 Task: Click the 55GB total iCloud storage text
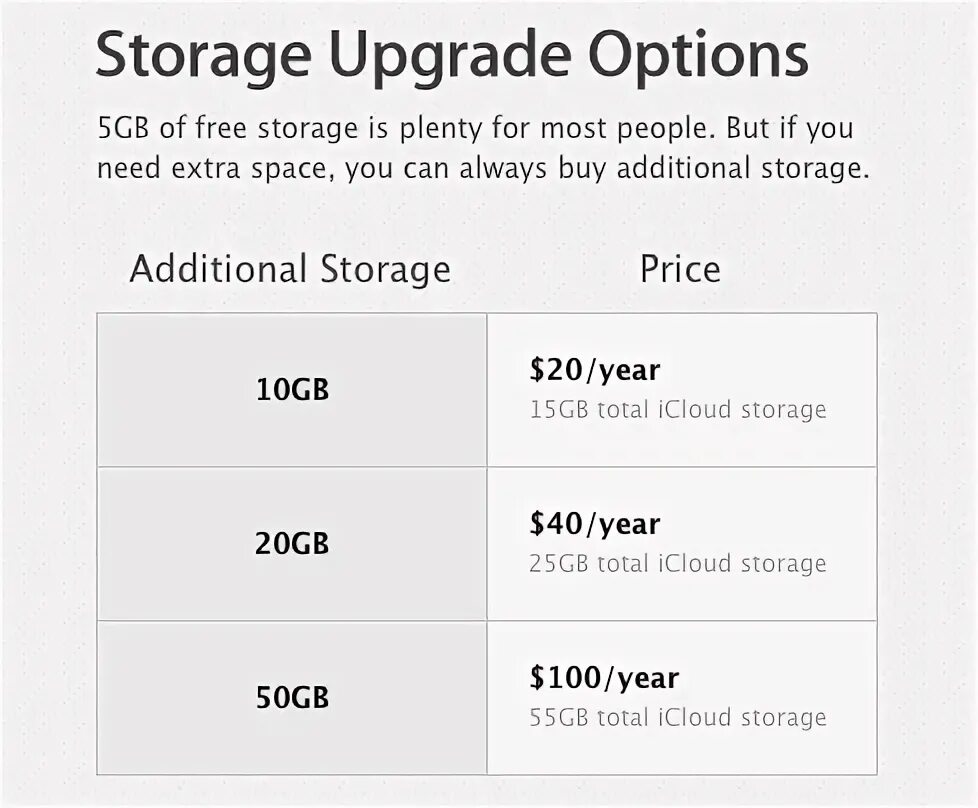pos(678,718)
